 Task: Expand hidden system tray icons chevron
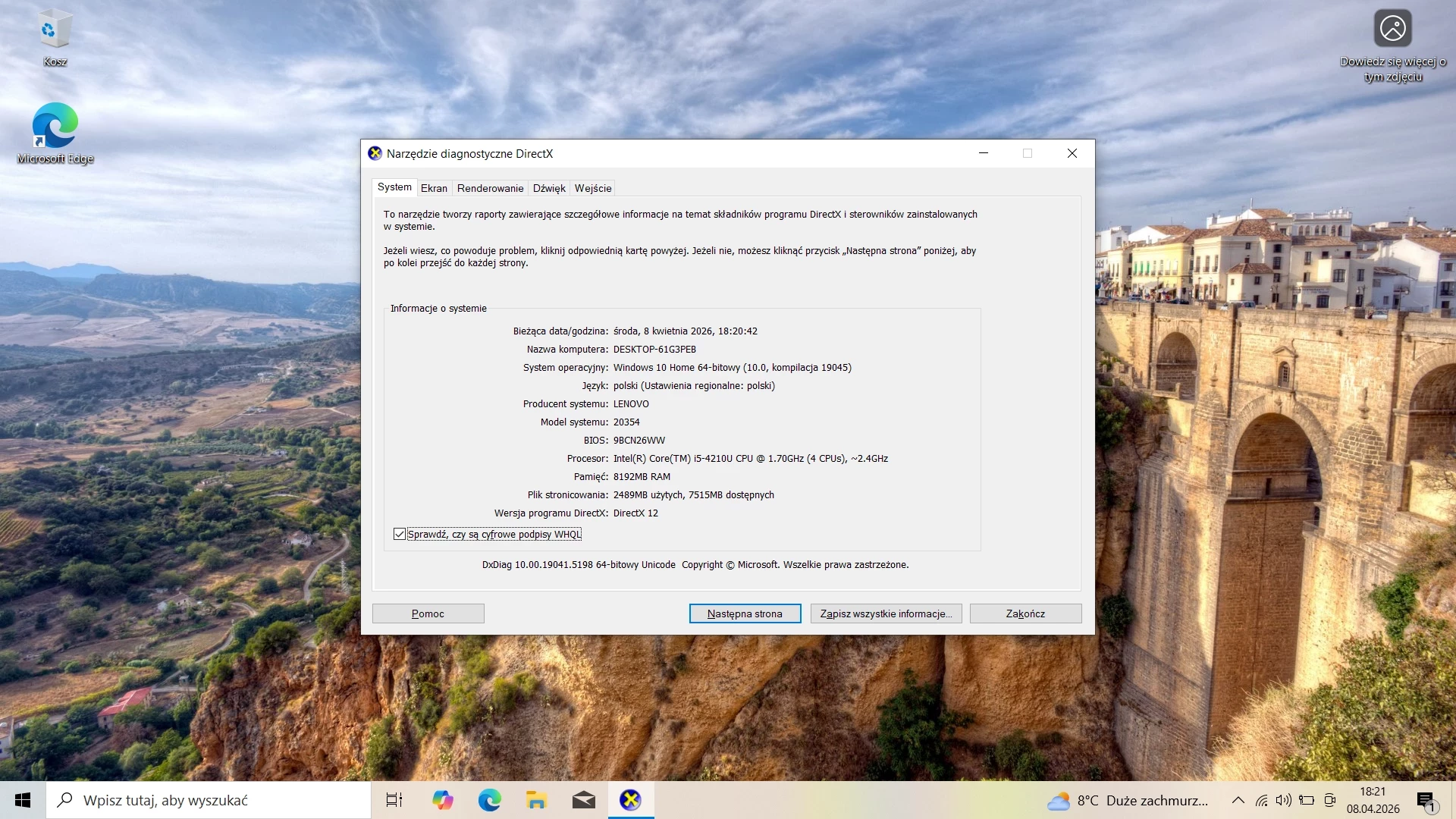click(1238, 800)
